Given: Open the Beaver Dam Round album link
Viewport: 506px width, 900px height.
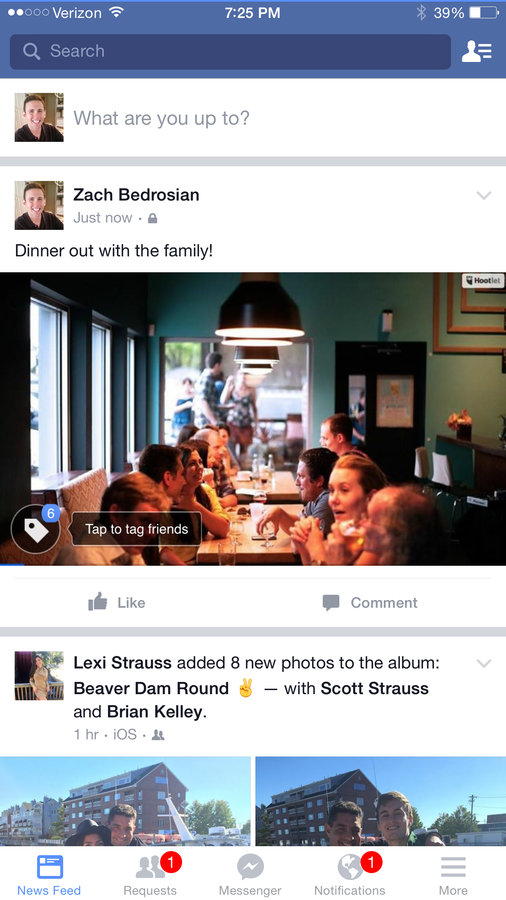Looking at the screenshot, I should coord(151,688).
